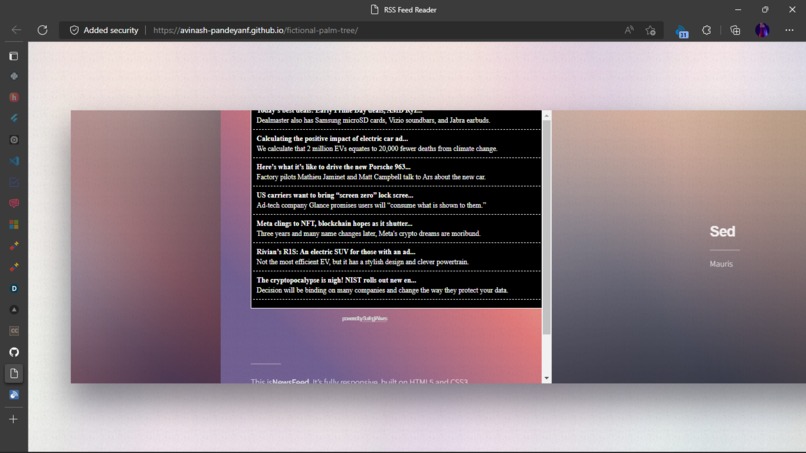Click the 'Sed' heading on right panel

(x=722, y=231)
